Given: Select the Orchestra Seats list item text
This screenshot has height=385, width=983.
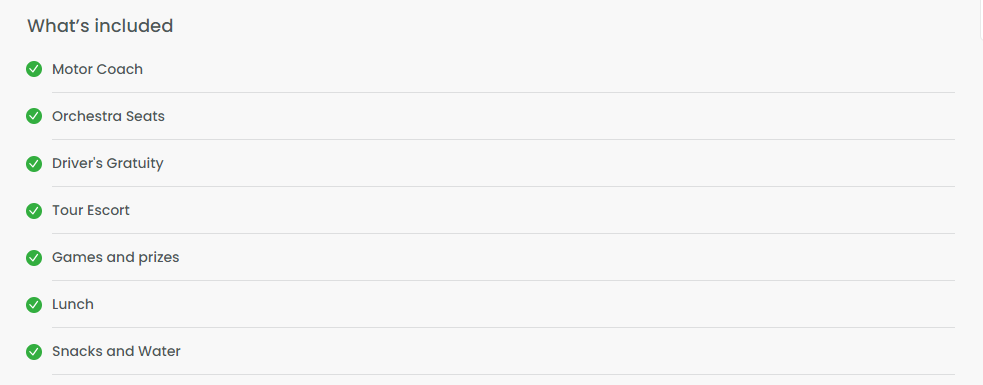Looking at the screenshot, I should [108, 116].
